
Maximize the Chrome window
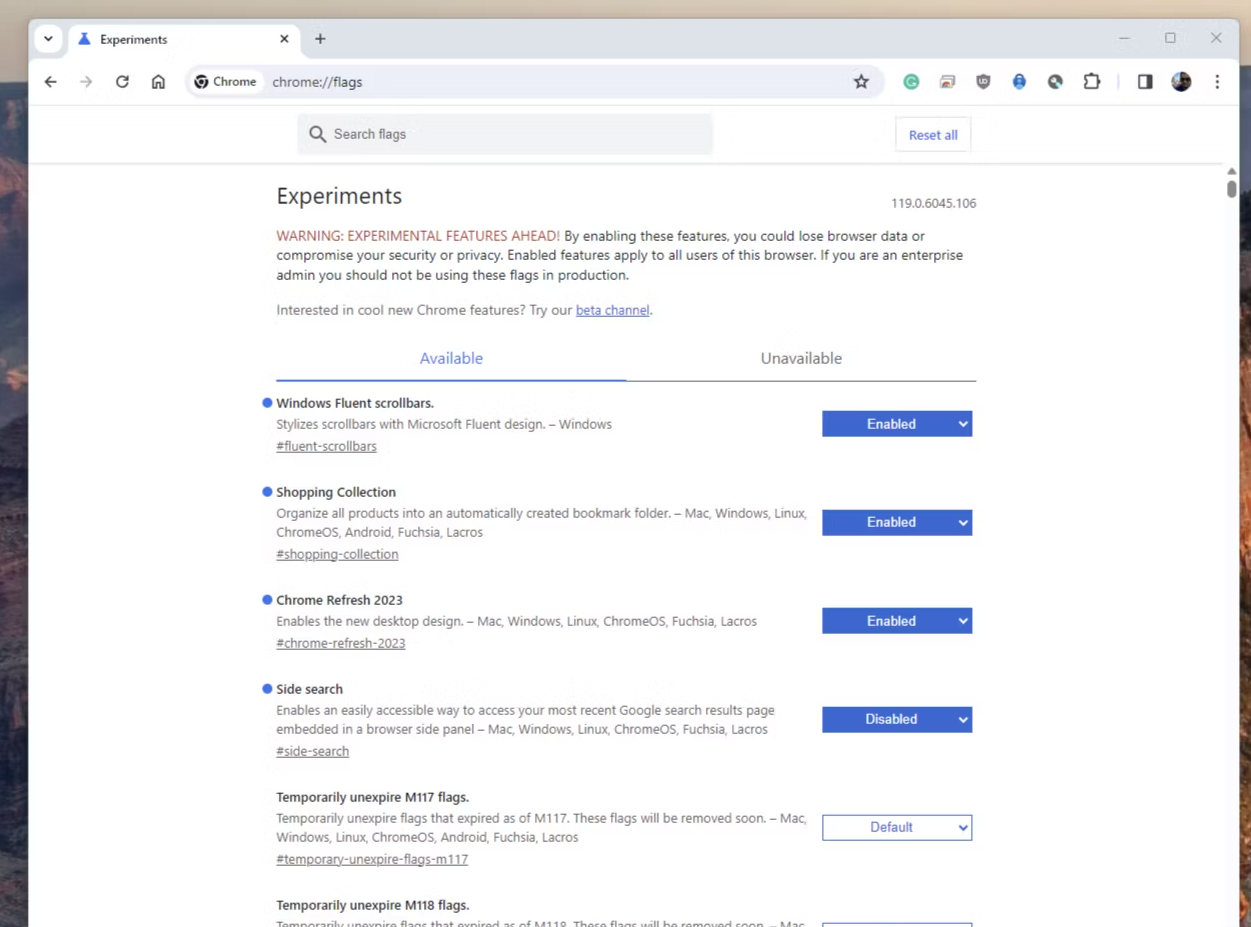(1170, 38)
